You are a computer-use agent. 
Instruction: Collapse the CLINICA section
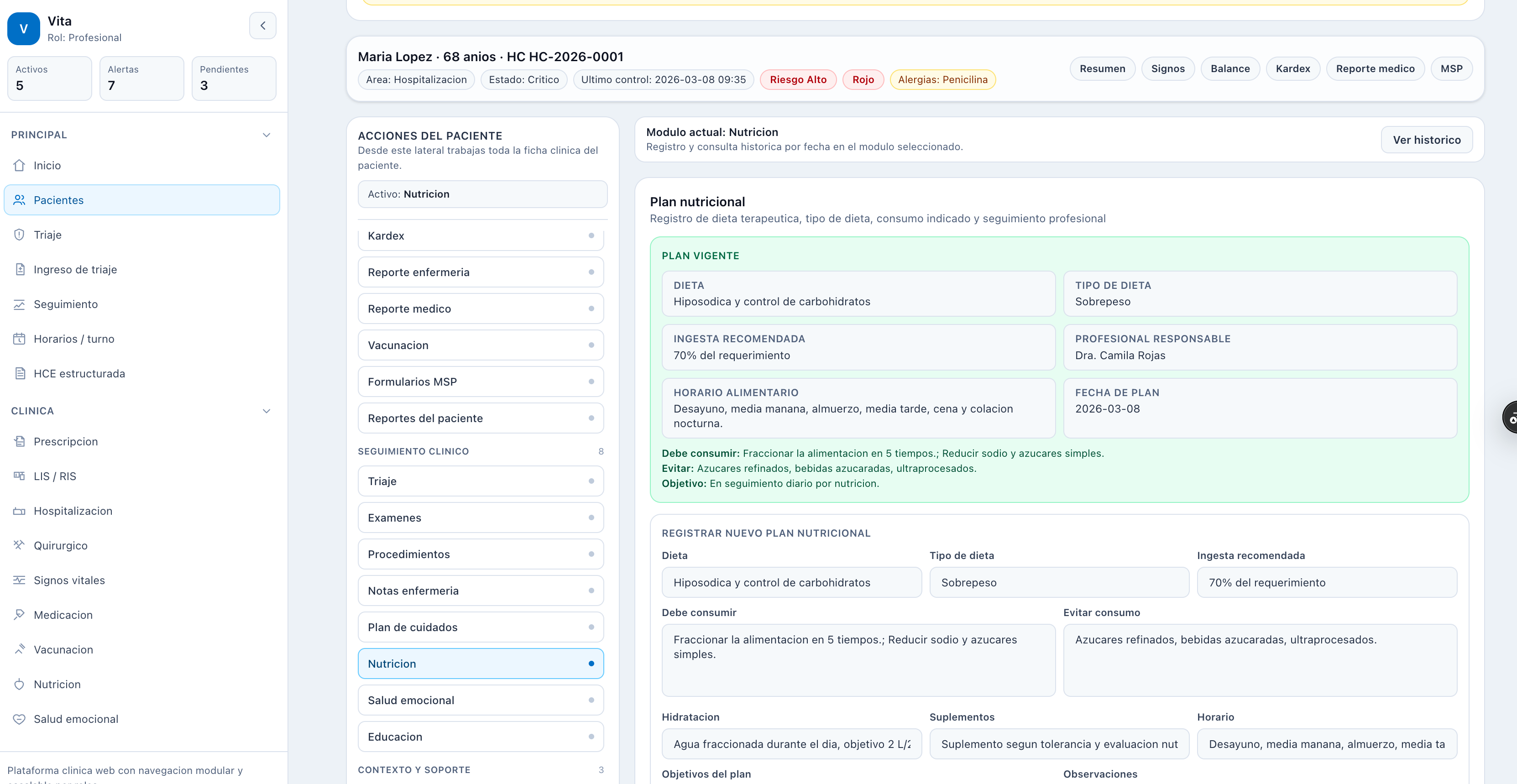(x=266, y=411)
